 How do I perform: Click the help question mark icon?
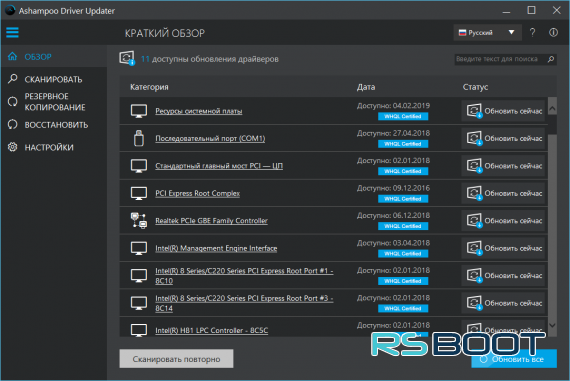tap(532, 33)
